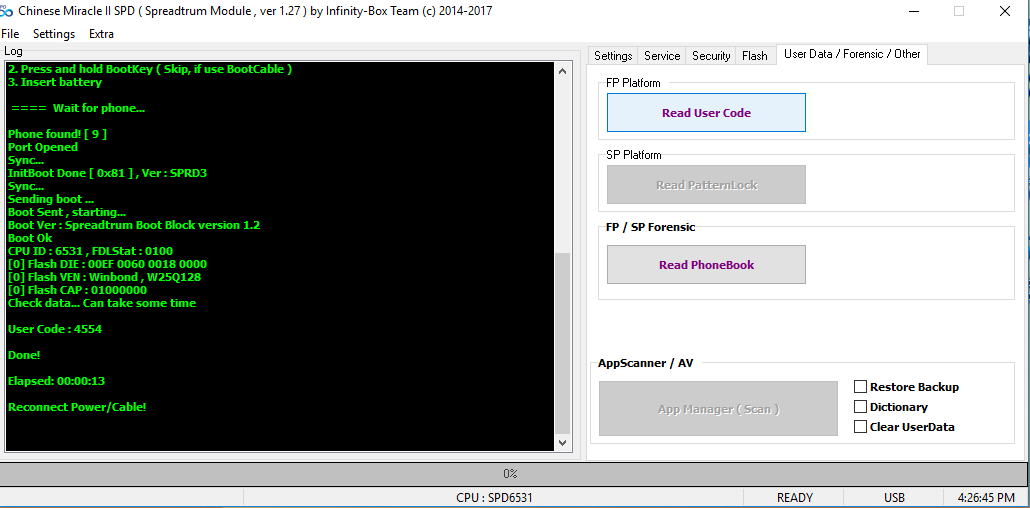
Task: Click the 'Boot Sent , starting...' log line
Action: click(67, 212)
